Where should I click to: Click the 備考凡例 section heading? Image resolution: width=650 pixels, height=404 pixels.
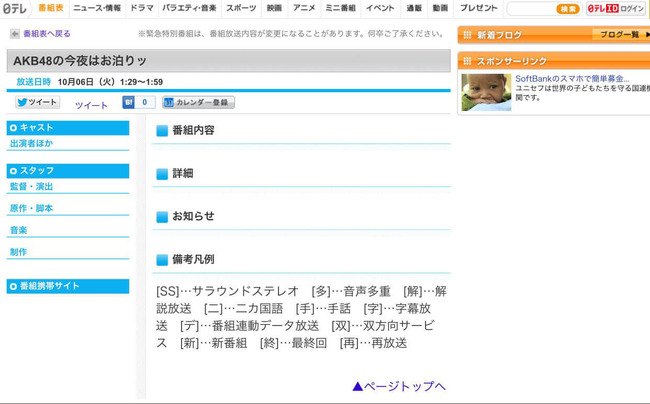pyautogui.click(x=193, y=259)
